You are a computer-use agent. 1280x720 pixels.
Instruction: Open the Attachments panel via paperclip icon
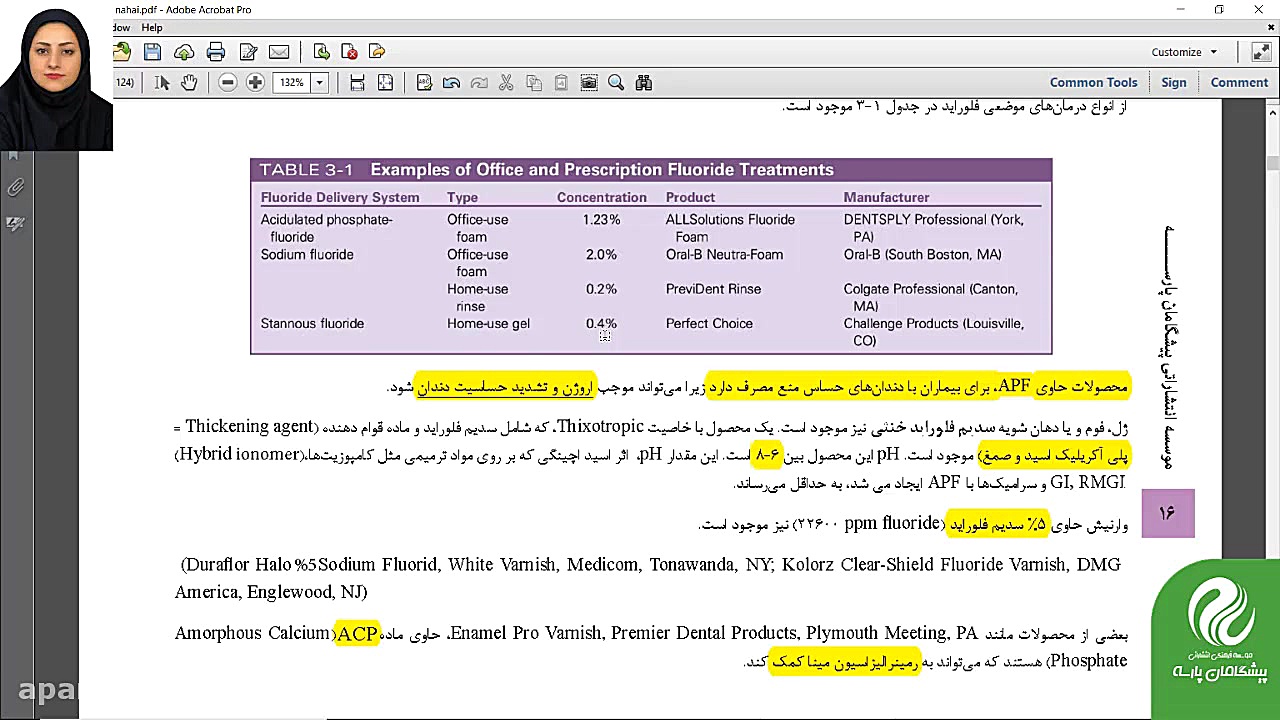16,187
